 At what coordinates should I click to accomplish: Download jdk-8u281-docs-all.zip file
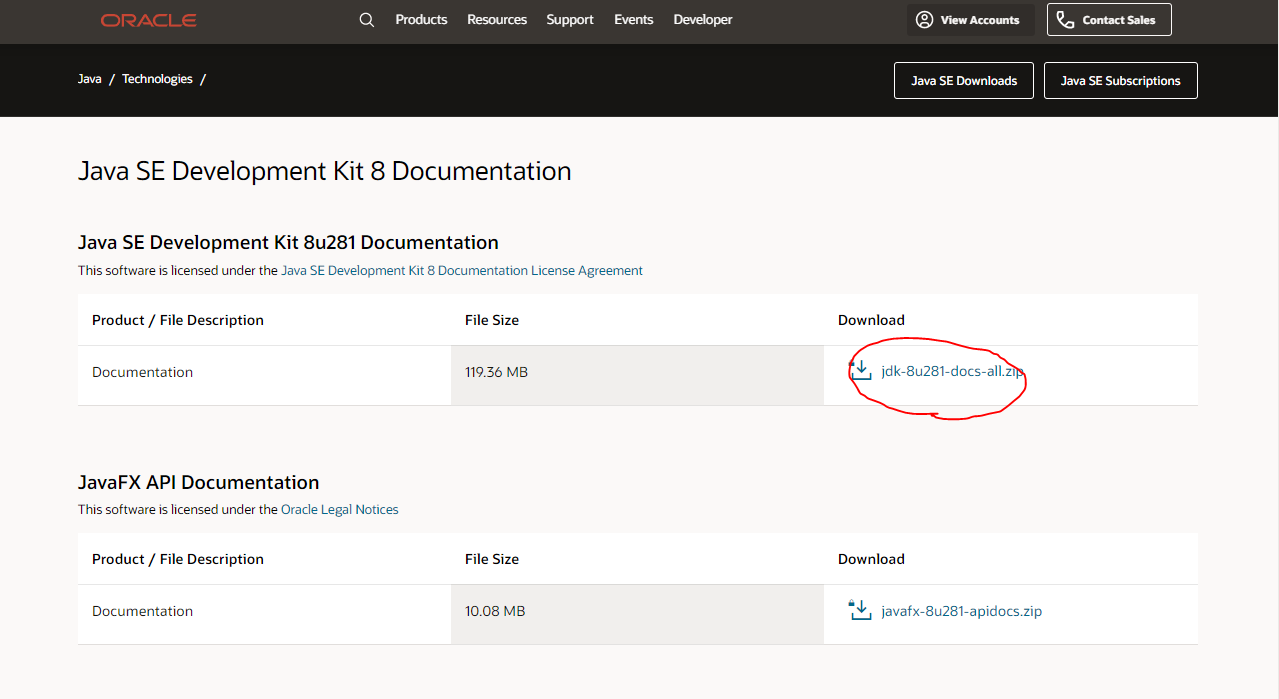point(952,372)
